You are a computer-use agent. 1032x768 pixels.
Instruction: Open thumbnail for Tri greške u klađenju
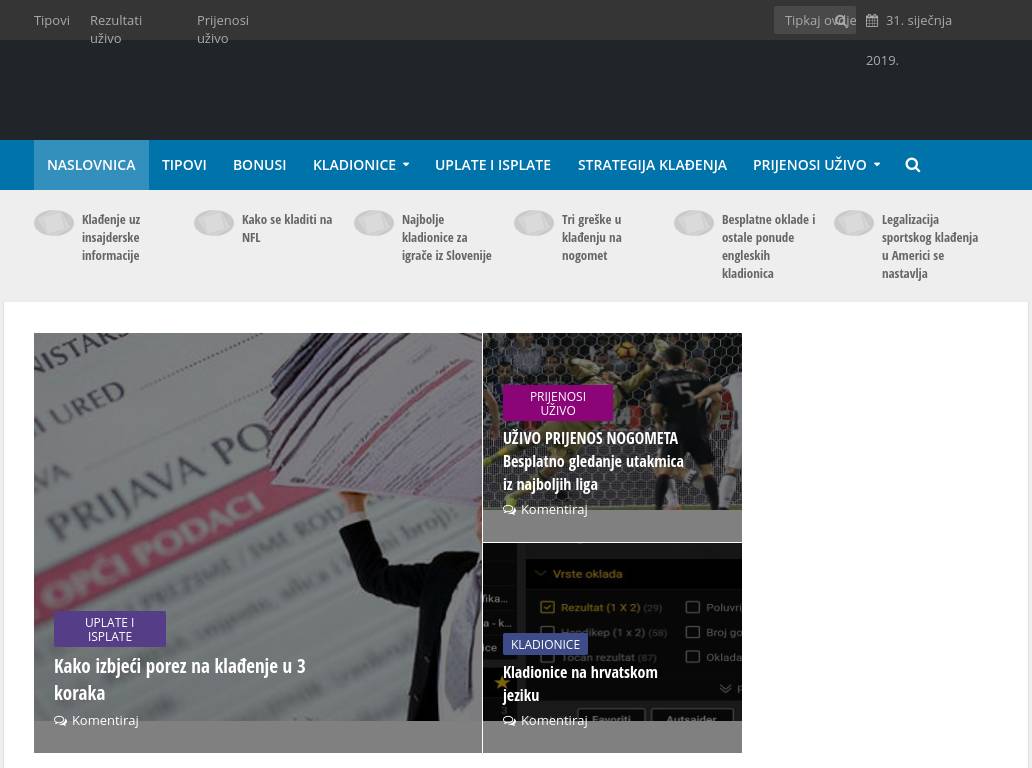[x=534, y=223]
